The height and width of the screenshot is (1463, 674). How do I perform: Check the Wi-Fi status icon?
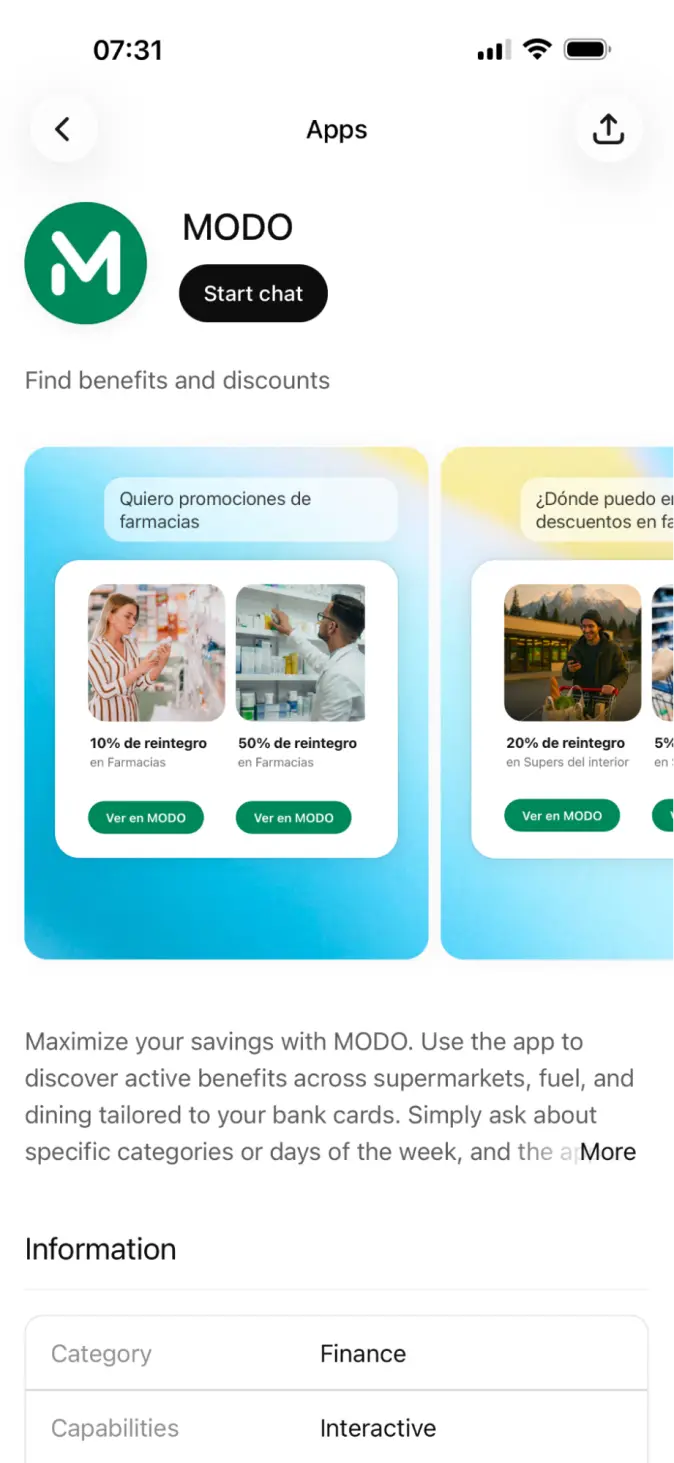click(x=539, y=49)
